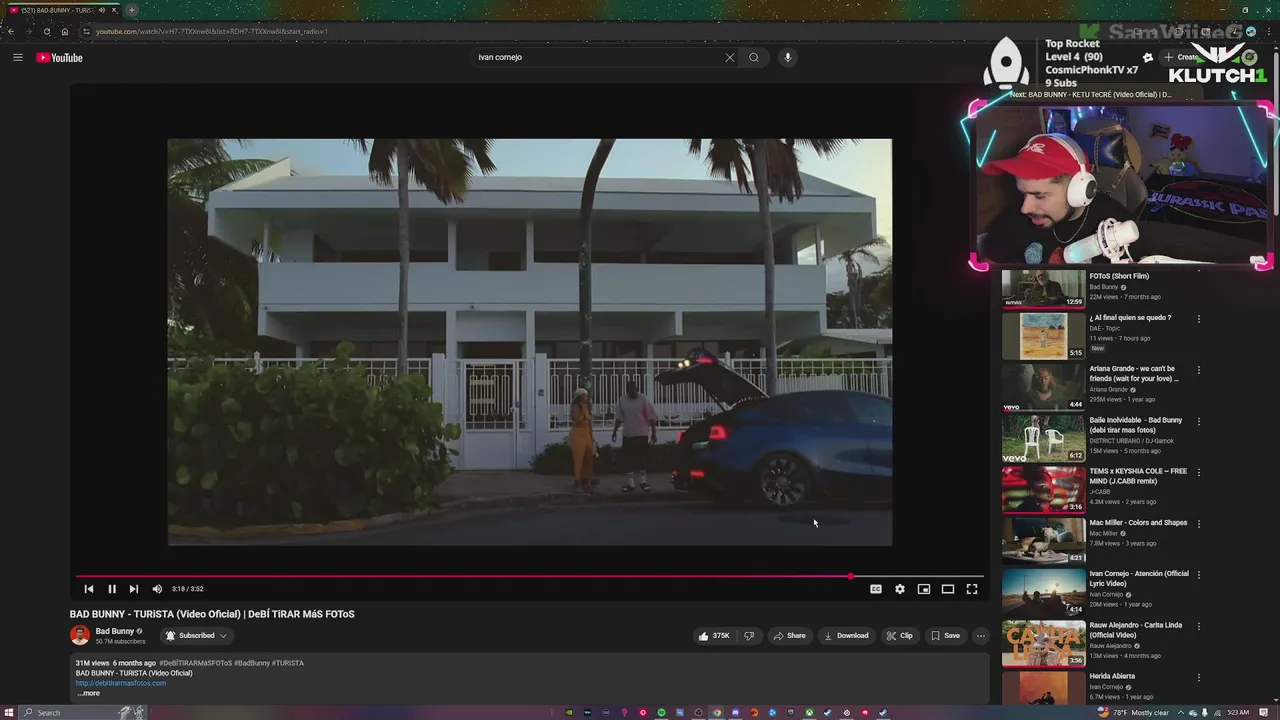Image resolution: width=1280 pixels, height=720 pixels.
Task: Open the Subscribed notification dropdown
Action: pos(197,635)
